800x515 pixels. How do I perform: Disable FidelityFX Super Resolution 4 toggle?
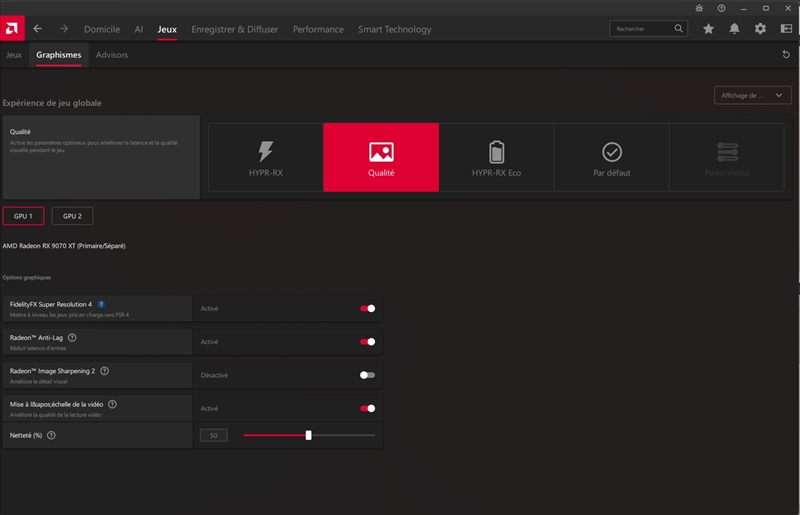click(x=367, y=308)
